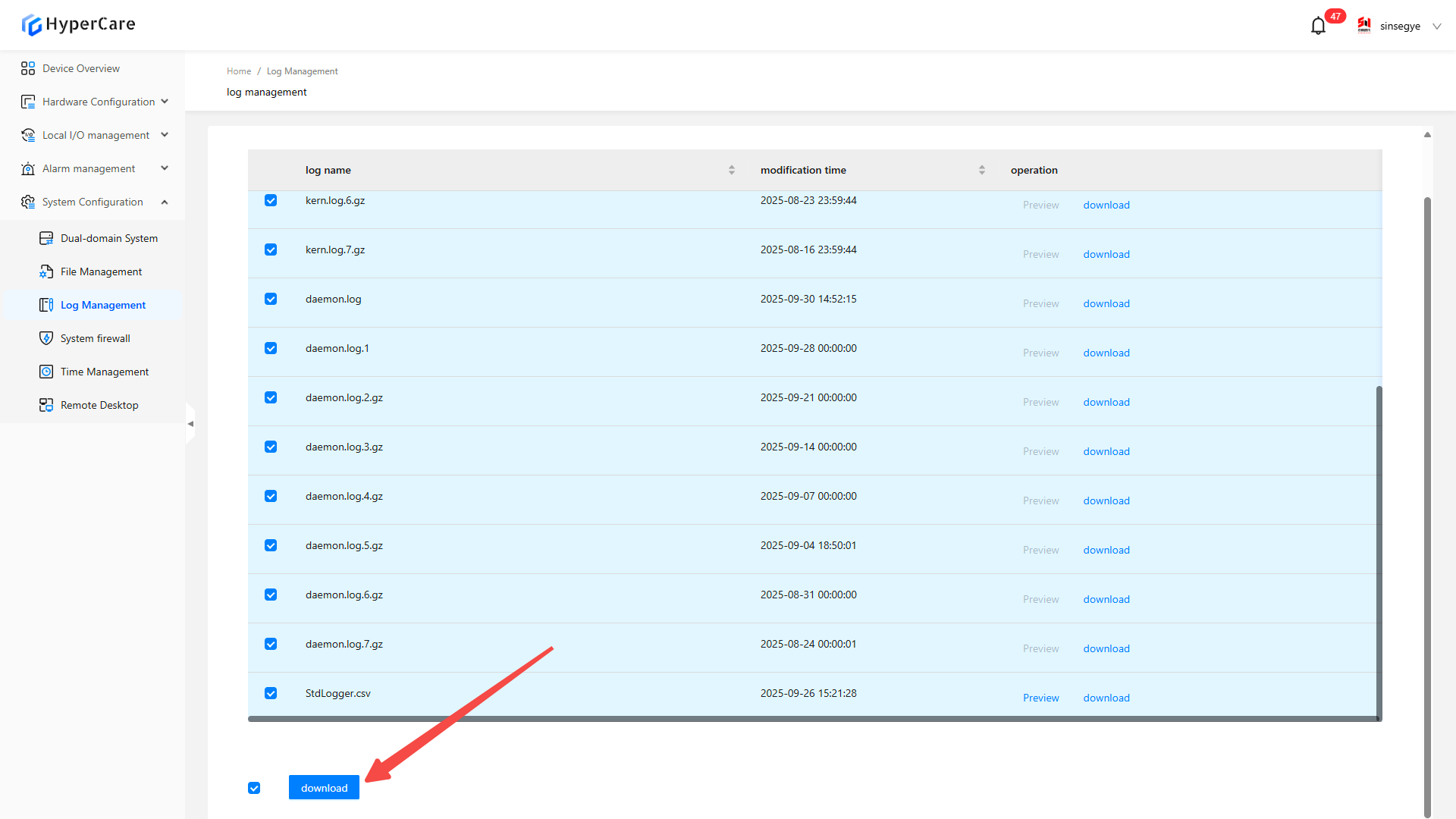This screenshot has height=819, width=1456.
Task: Collapse the sidebar with the arrow handle
Action: [190, 424]
